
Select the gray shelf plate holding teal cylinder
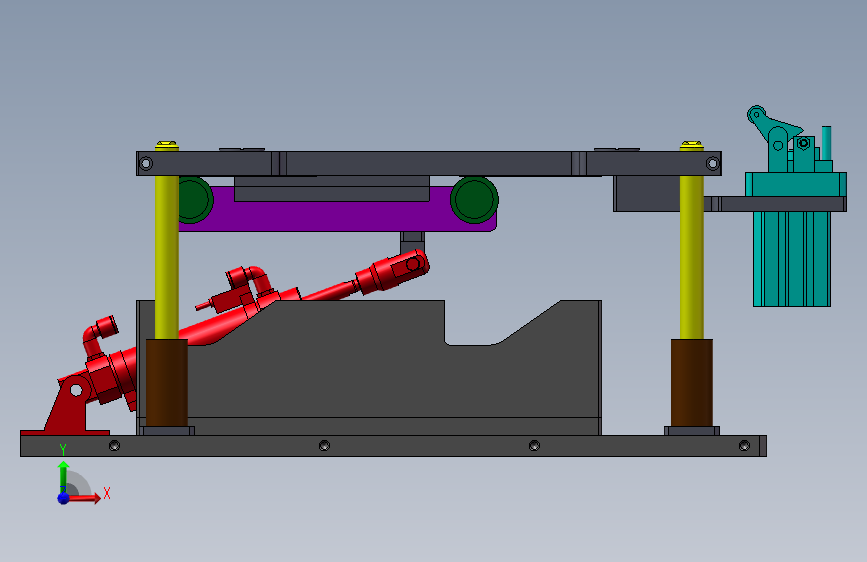click(774, 204)
